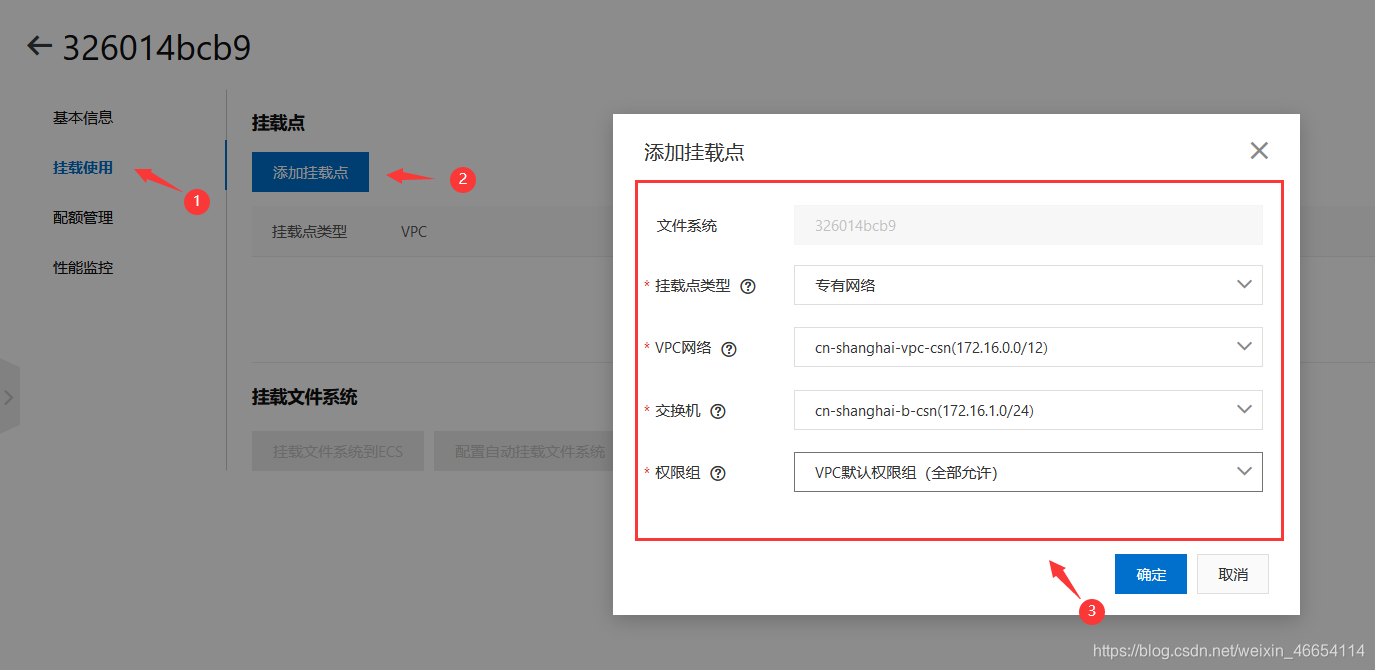Click the page title 326014bcb9
Image resolution: width=1375 pixels, height=670 pixels.
tap(157, 47)
